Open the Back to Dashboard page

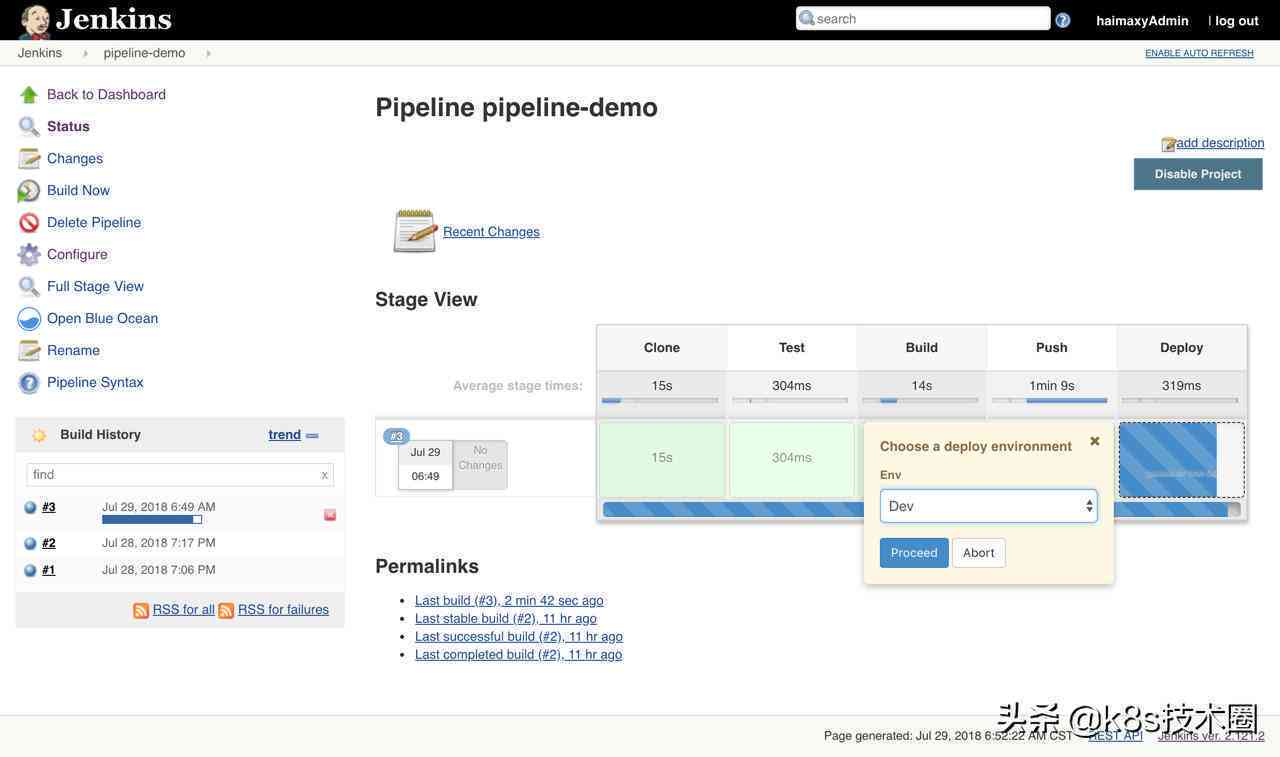pos(106,95)
